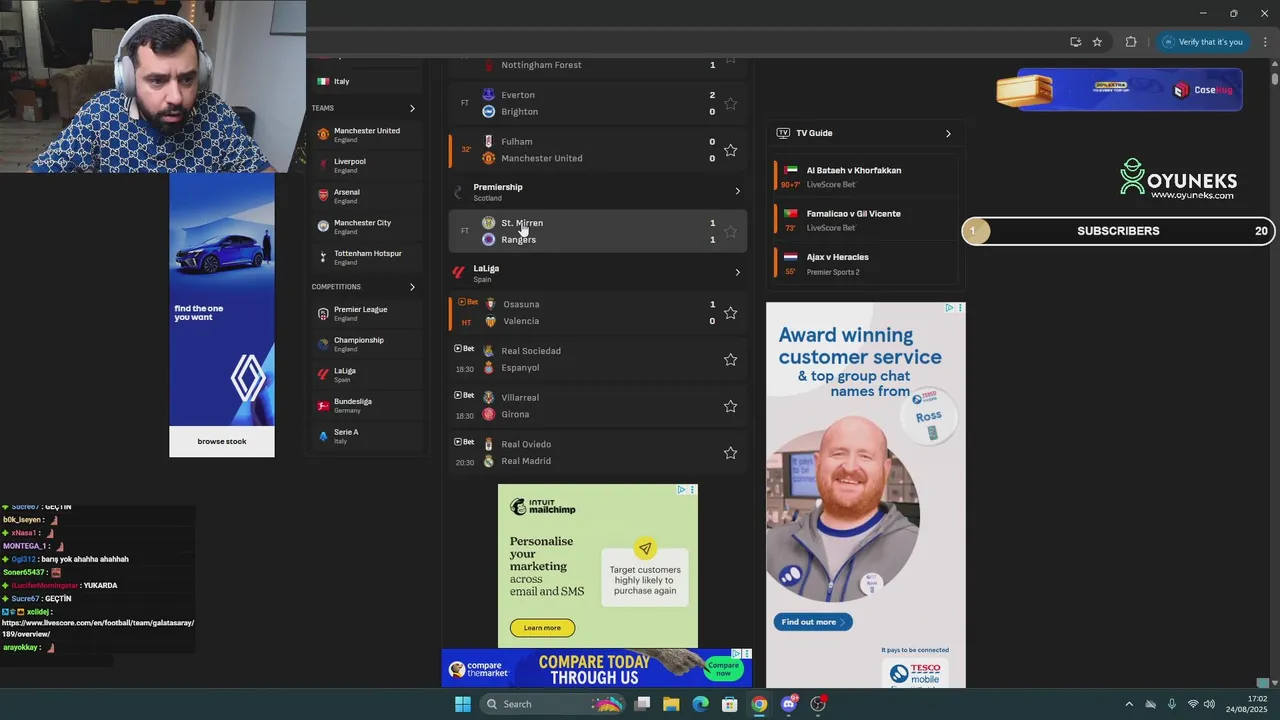The height and width of the screenshot is (720, 1280).
Task: Favorite the Everton vs Brighton match
Action: [x=730, y=103]
